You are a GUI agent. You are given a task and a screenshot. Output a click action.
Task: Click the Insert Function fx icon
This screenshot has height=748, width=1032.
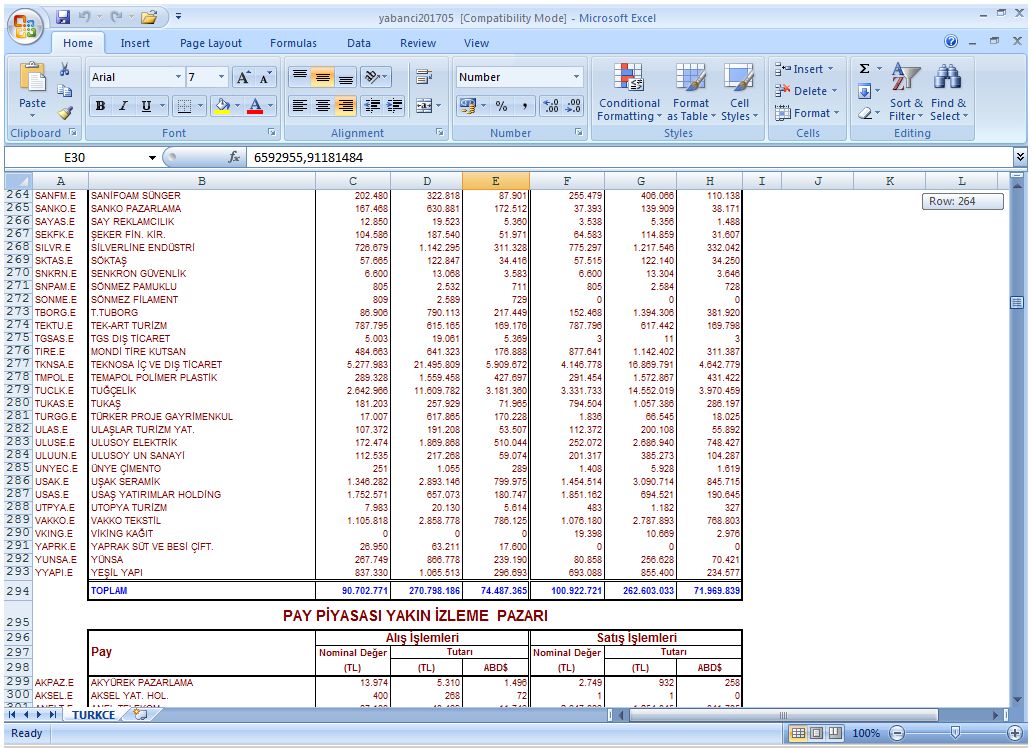pyautogui.click(x=234, y=157)
